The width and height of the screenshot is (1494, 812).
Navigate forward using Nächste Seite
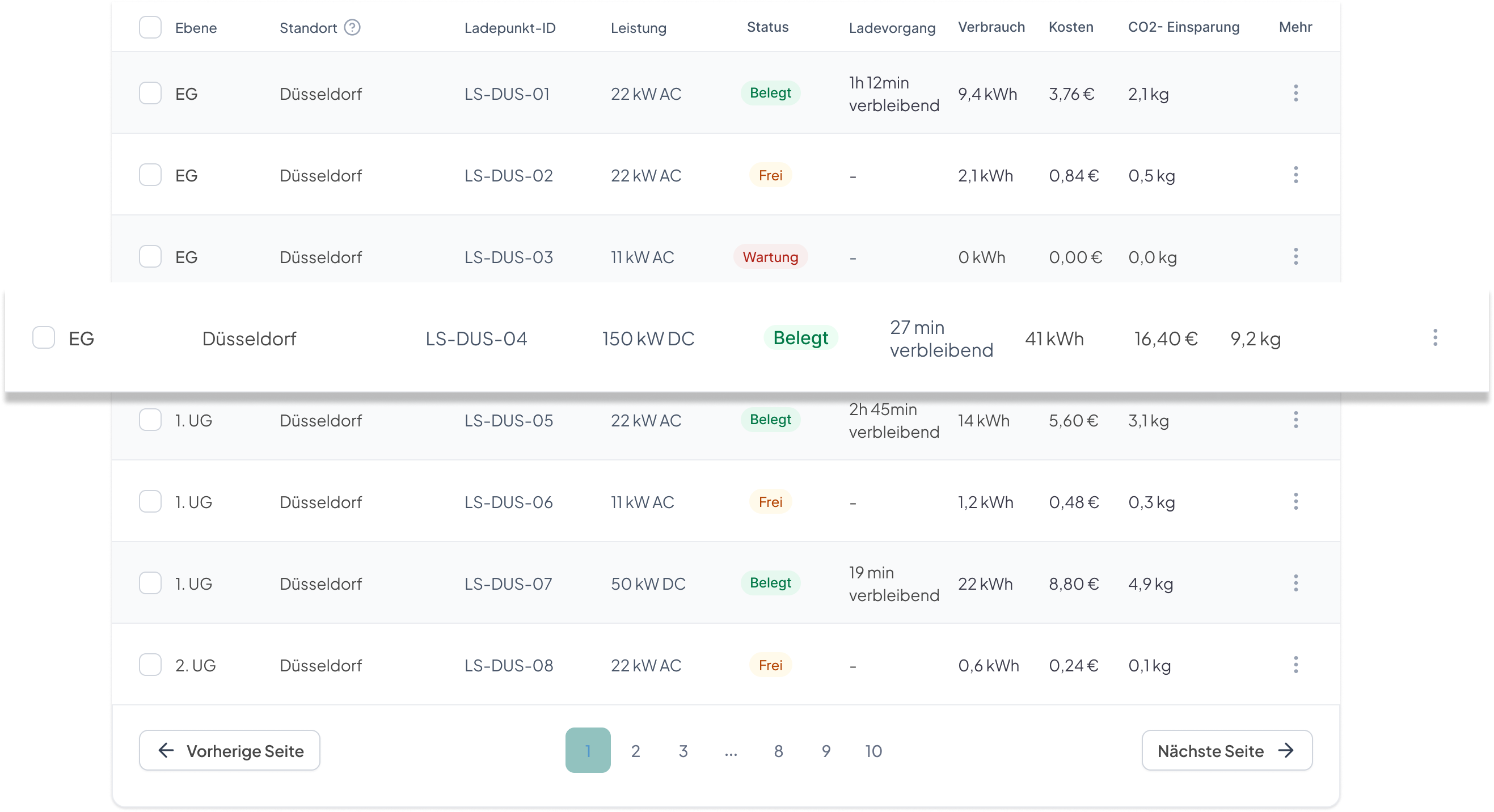tap(1227, 750)
